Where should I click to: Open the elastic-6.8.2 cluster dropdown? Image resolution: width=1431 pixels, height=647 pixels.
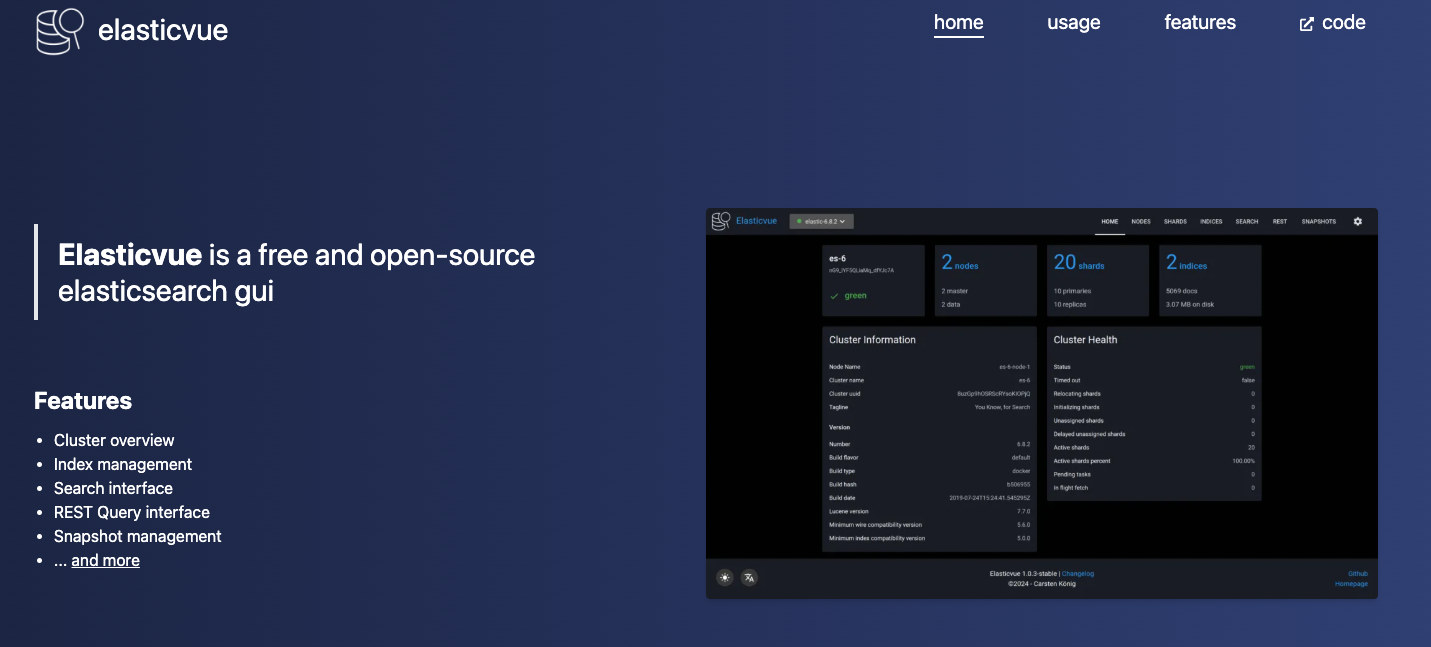tap(821, 221)
